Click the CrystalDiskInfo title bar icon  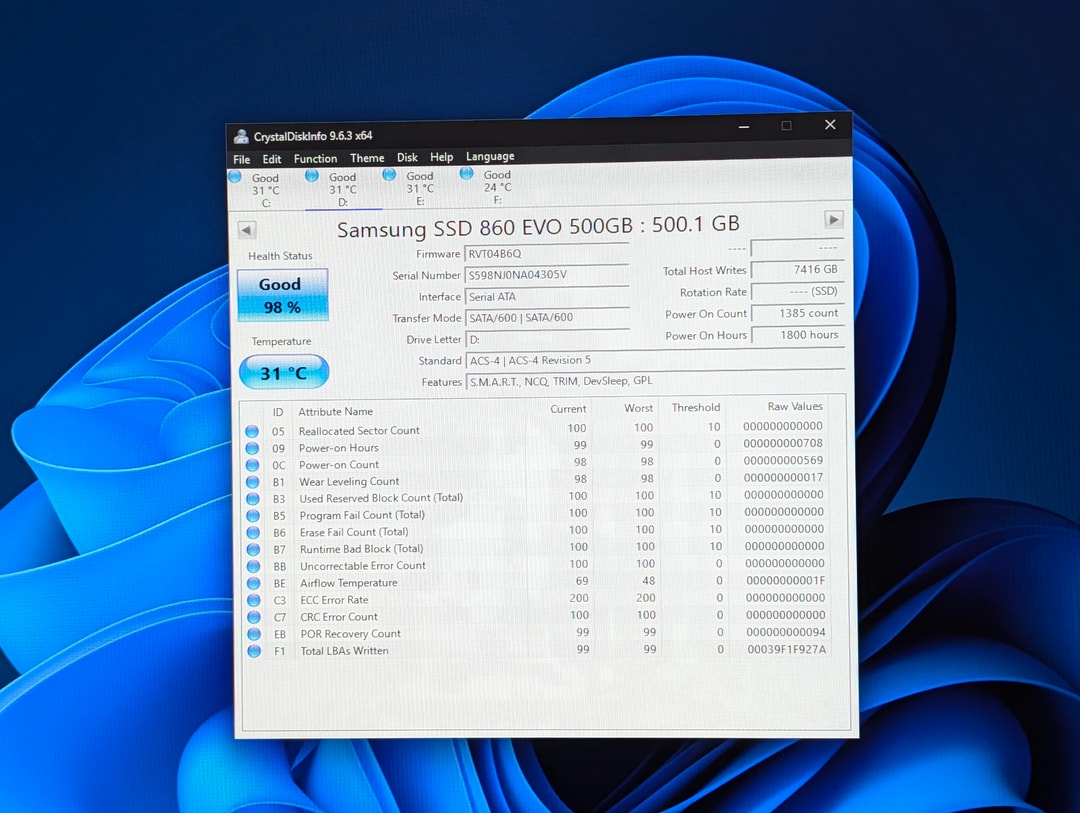pyautogui.click(x=241, y=136)
